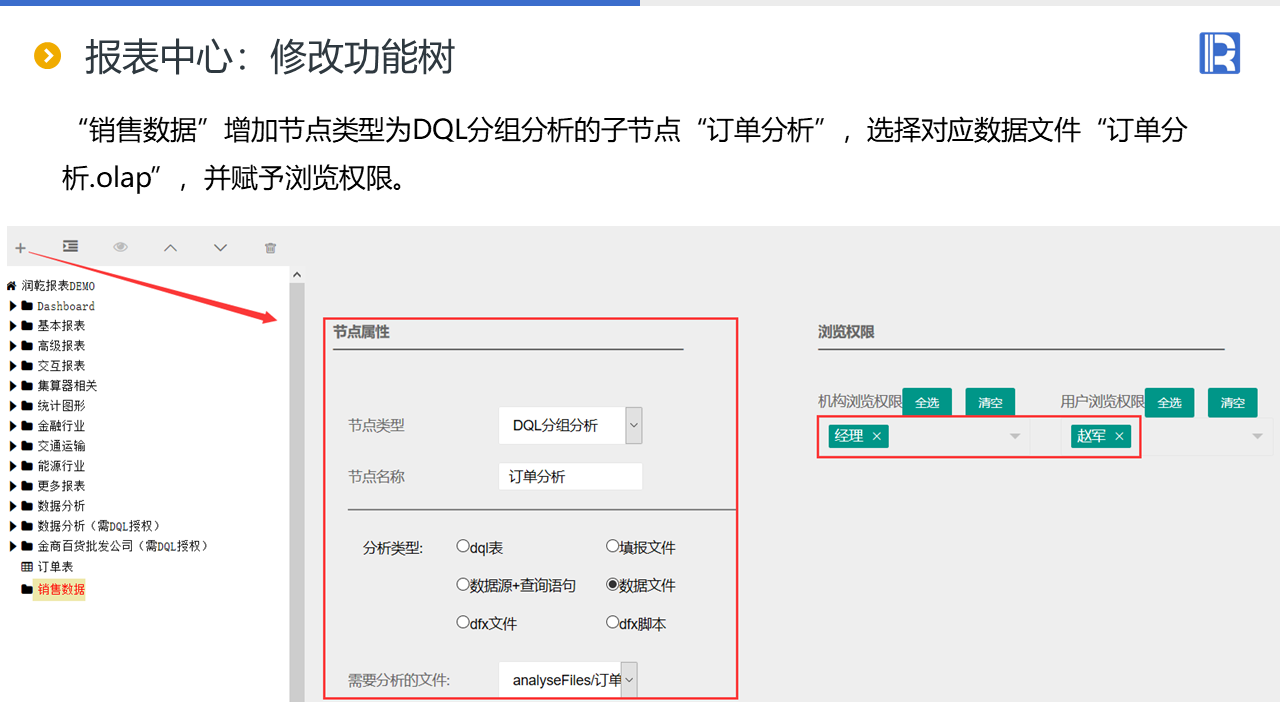Image resolution: width=1280 pixels, height=720 pixels.
Task: Remove the 经理 tag with its x
Action: (x=877, y=436)
